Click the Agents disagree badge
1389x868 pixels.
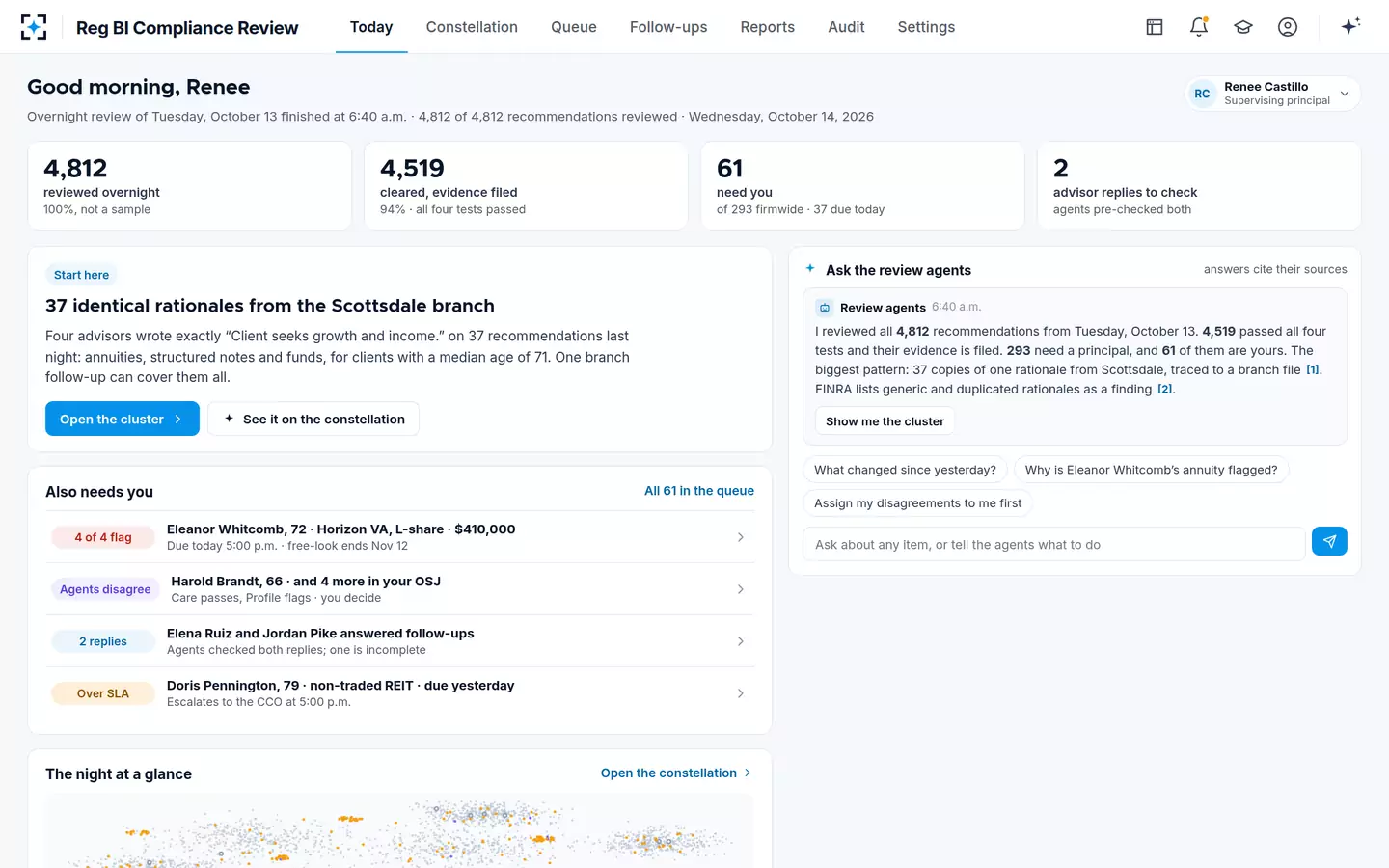tap(105, 589)
